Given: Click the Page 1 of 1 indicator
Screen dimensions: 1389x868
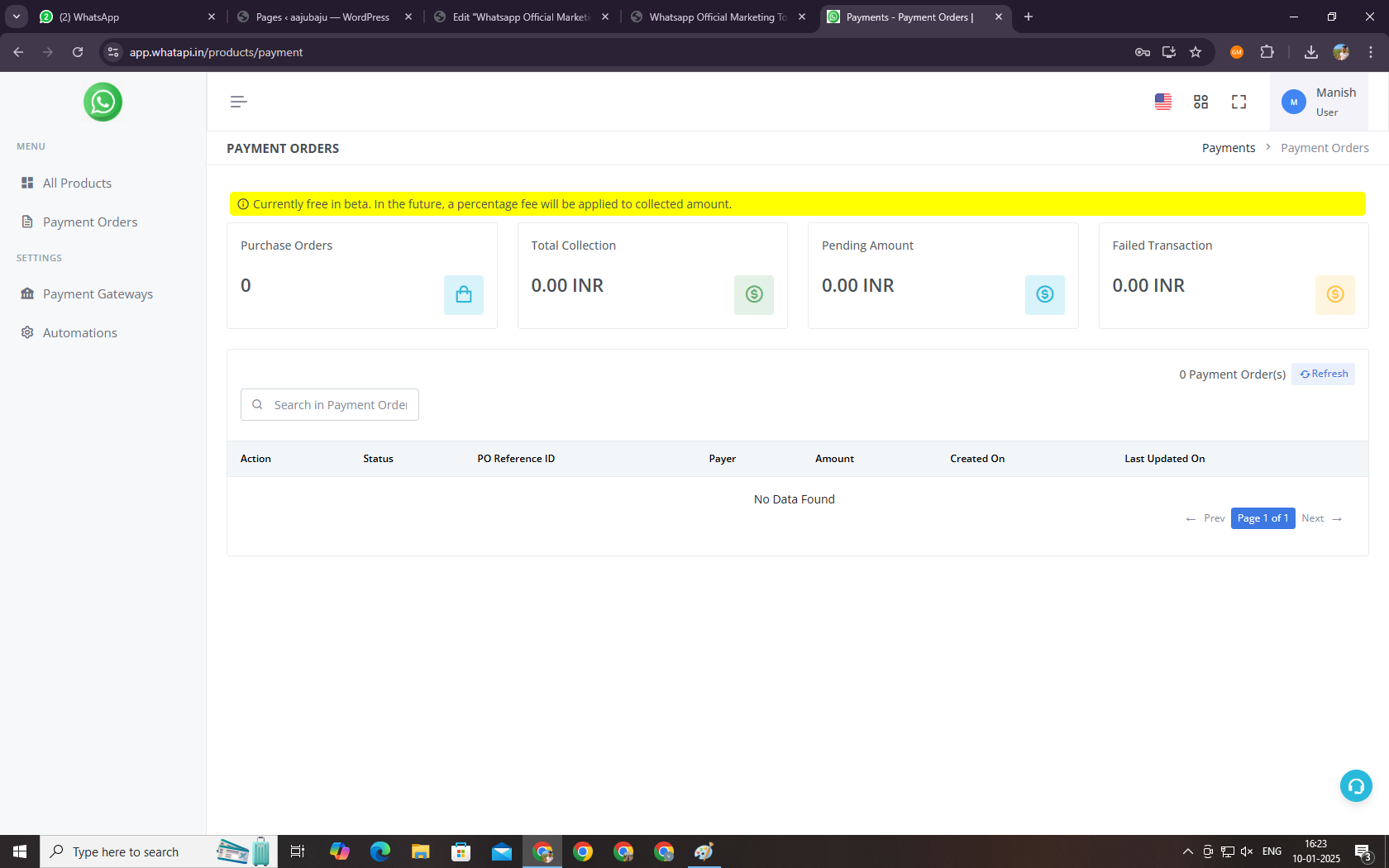Looking at the screenshot, I should coord(1263,518).
